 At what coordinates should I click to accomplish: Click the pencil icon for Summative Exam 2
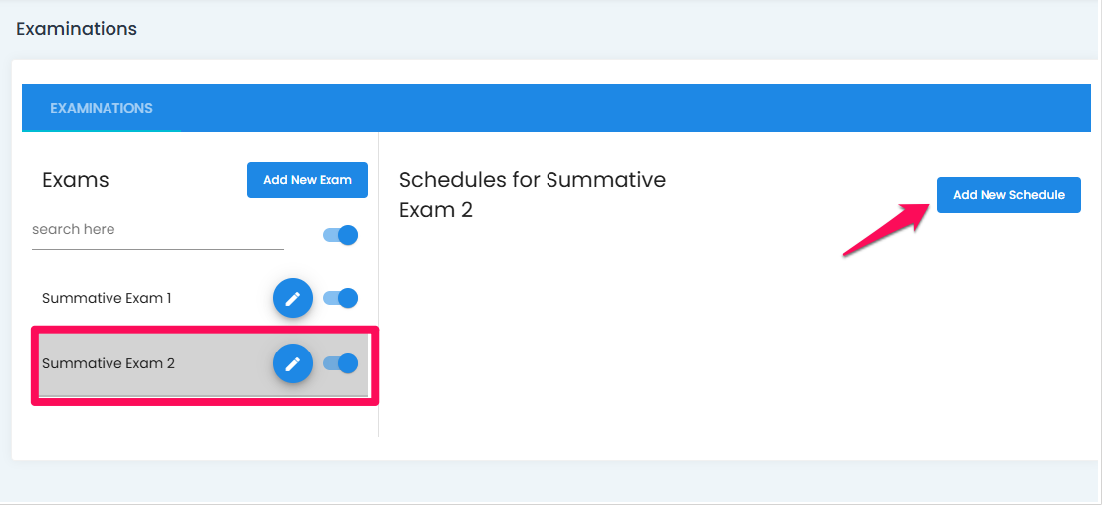[292, 363]
